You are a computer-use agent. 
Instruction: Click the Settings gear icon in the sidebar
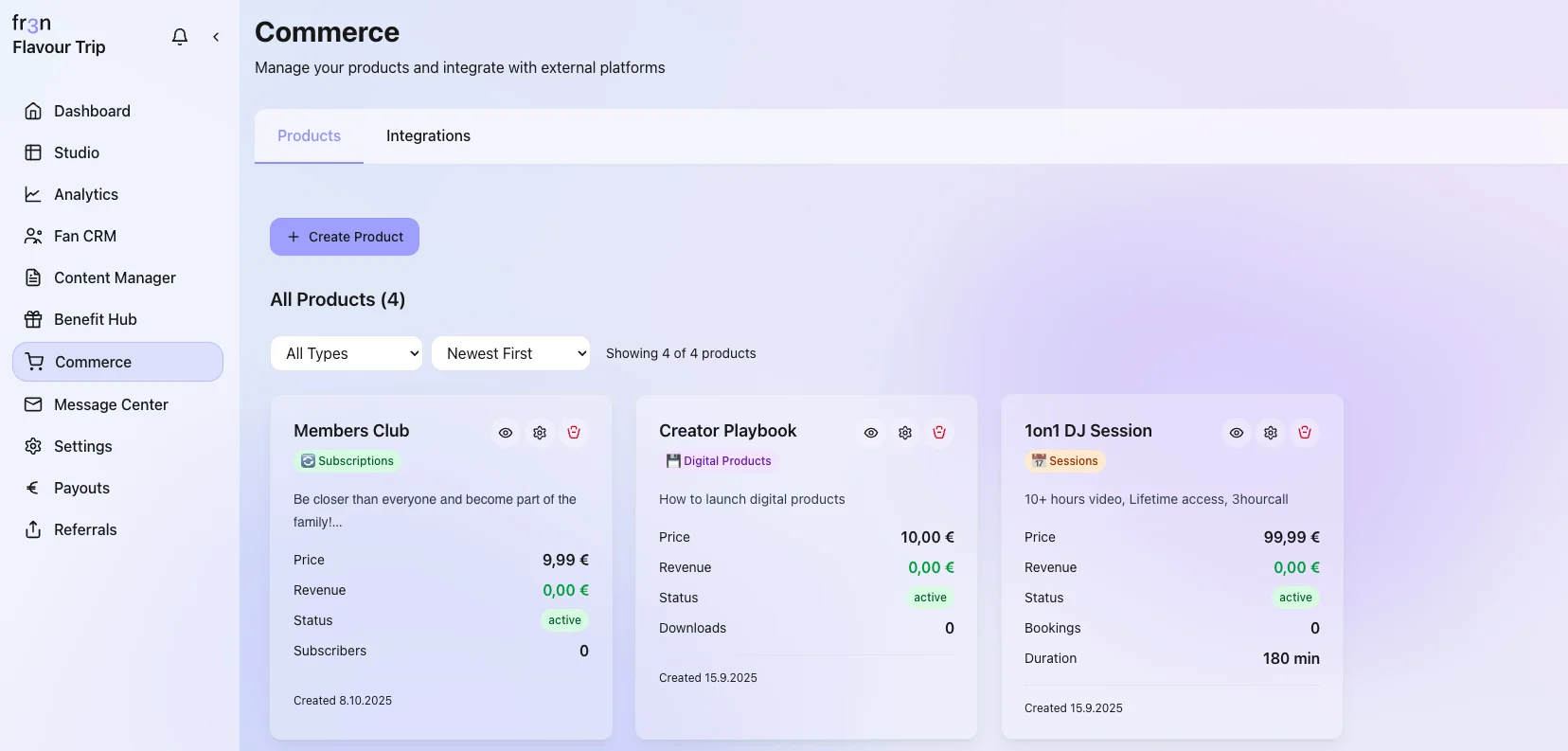click(x=33, y=446)
